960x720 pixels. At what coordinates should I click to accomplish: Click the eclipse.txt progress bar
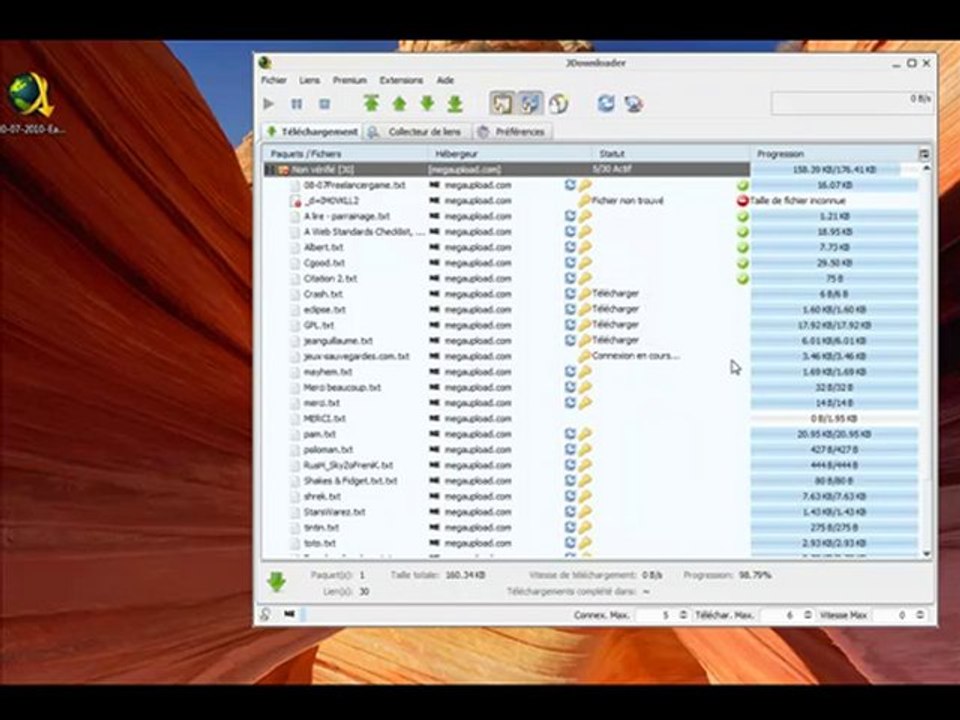click(834, 310)
